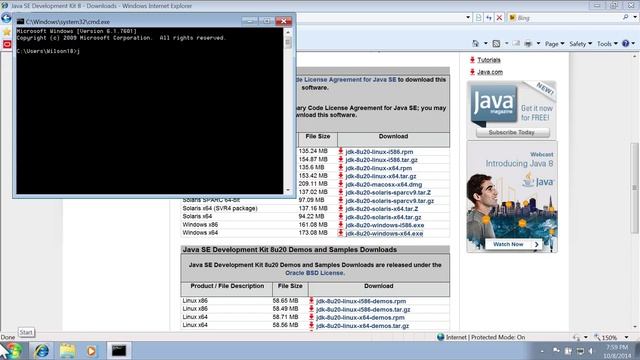The image size is (640, 360).
Task: Download jdk-8u20-linux-i586-demos.rpm
Action: click(x=361, y=301)
